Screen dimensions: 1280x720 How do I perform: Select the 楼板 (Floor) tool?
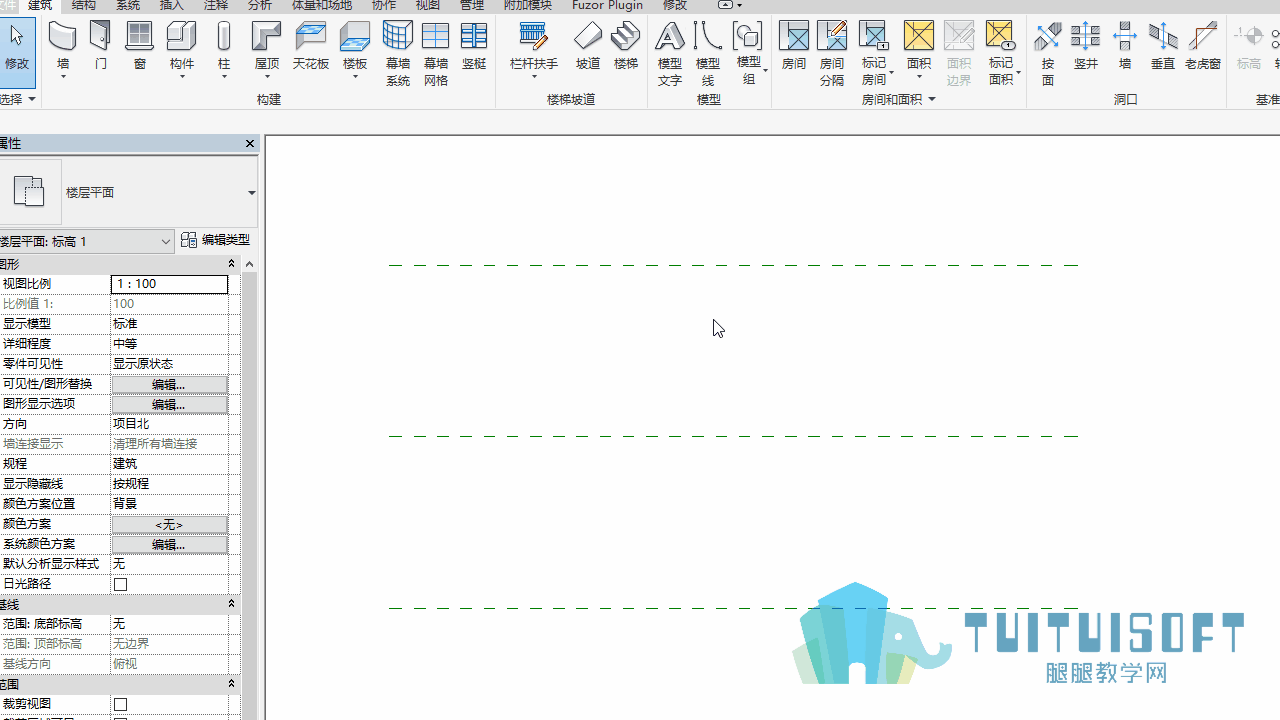pos(355,49)
